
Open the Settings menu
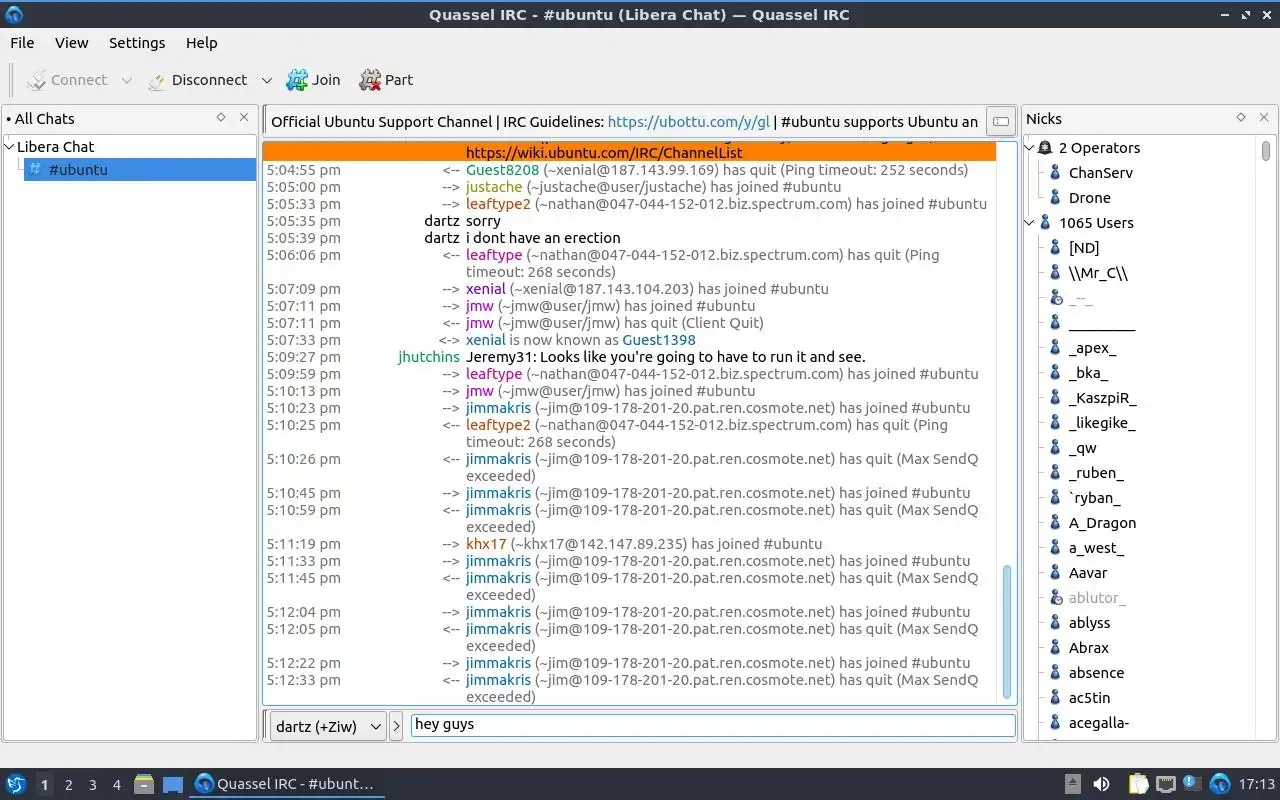(x=137, y=43)
